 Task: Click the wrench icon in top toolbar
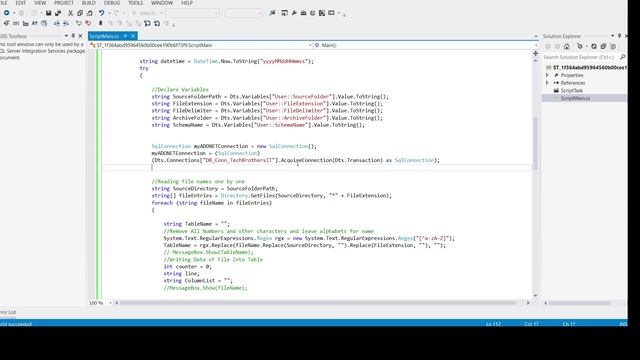(x=294, y=13)
